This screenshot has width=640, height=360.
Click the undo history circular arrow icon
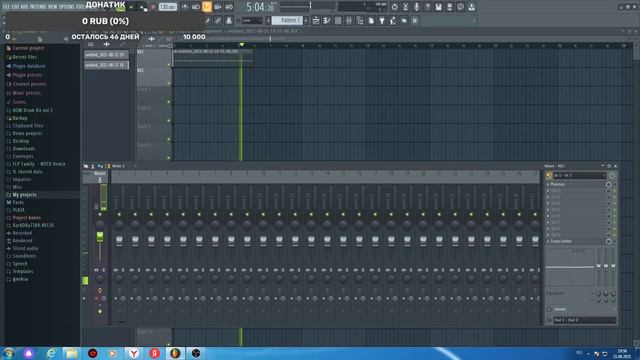point(394,7)
